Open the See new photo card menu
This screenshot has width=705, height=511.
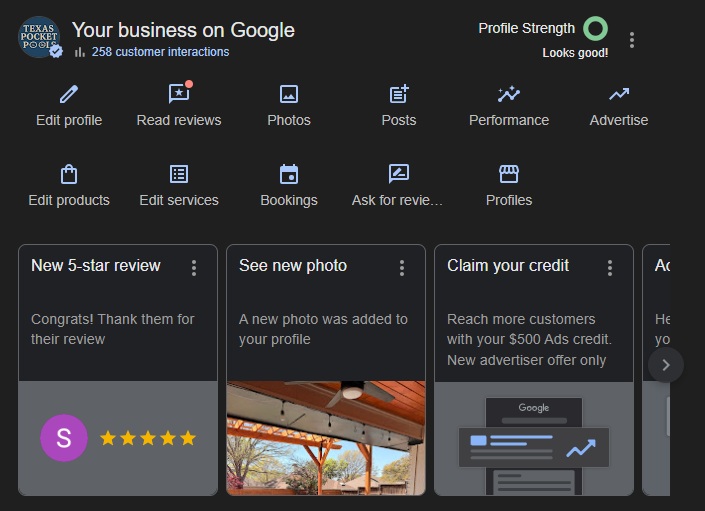click(402, 268)
